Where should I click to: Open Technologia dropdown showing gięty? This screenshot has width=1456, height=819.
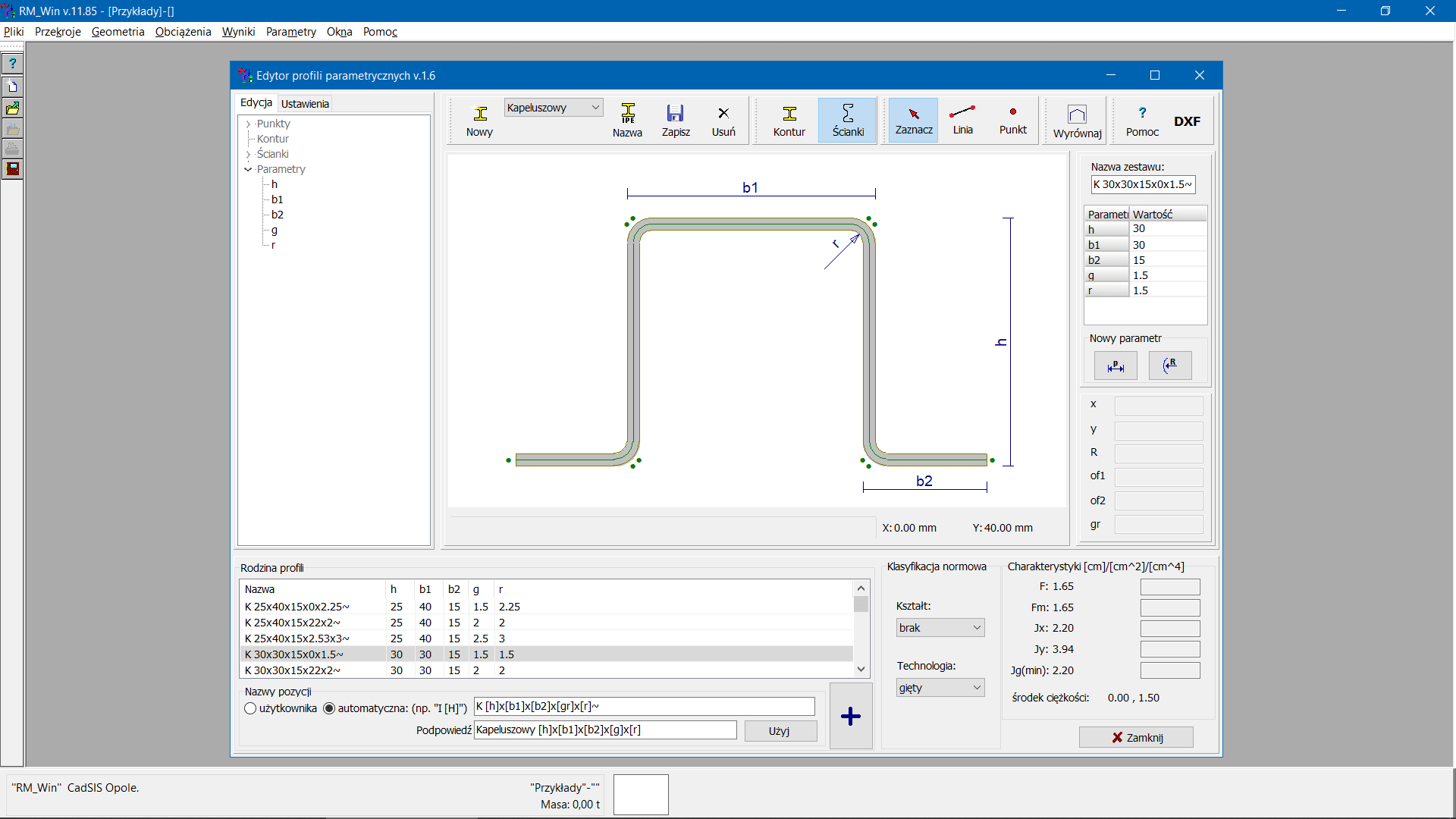[x=940, y=688]
